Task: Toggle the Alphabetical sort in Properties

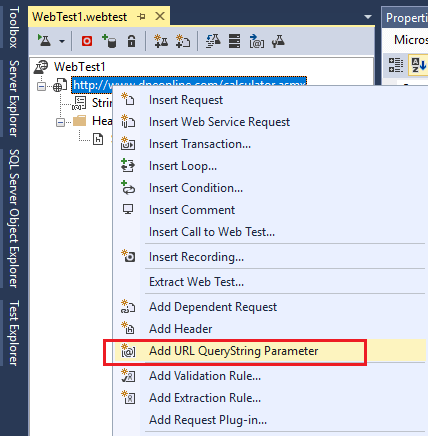Action: click(x=418, y=65)
